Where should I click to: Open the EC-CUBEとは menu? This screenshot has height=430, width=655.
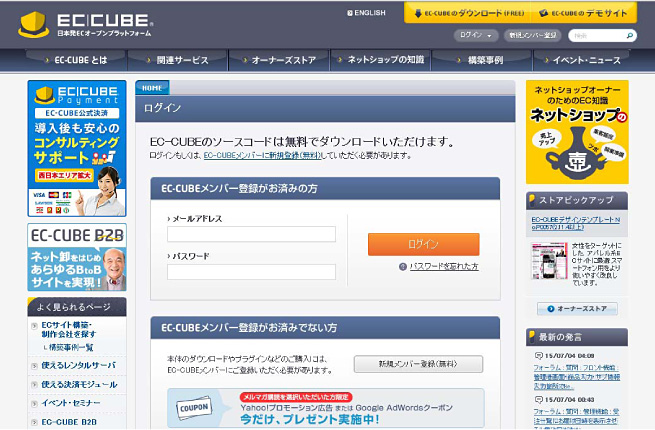pyautogui.click(x=76, y=60)
